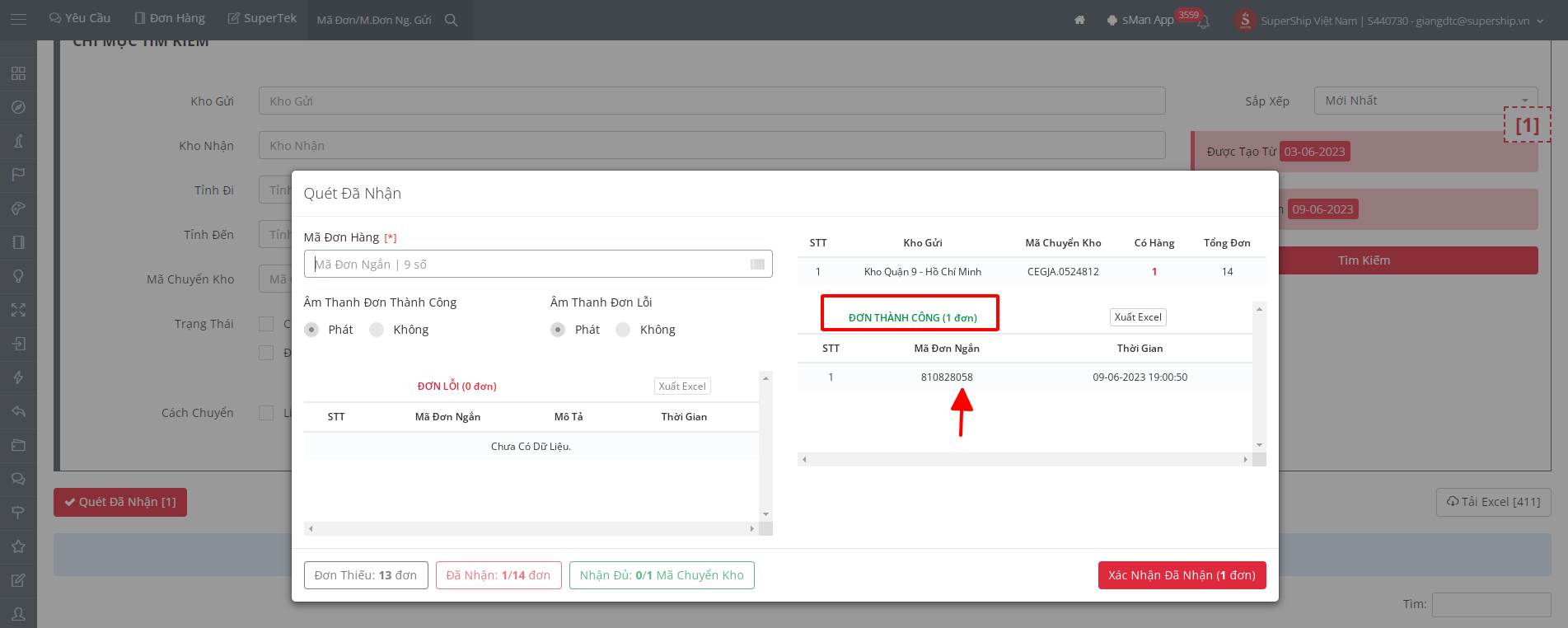Click the ĐƠN THÀNH CÔNG (1 đơn) heading

(x=913, y=317)
